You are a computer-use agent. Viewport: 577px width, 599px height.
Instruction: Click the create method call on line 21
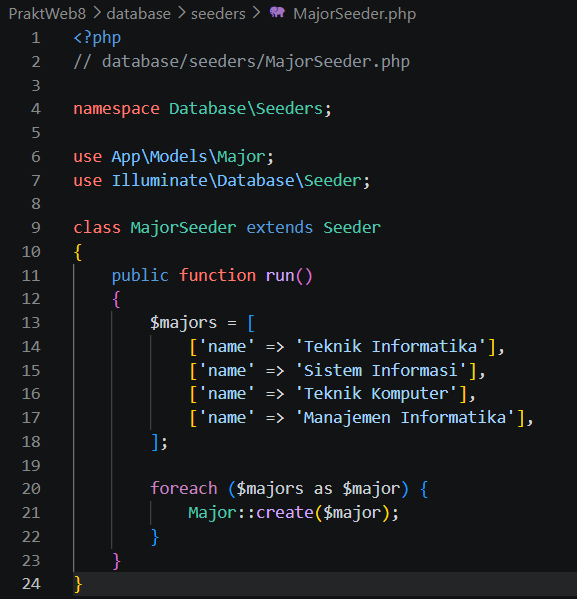pos(285,512)
